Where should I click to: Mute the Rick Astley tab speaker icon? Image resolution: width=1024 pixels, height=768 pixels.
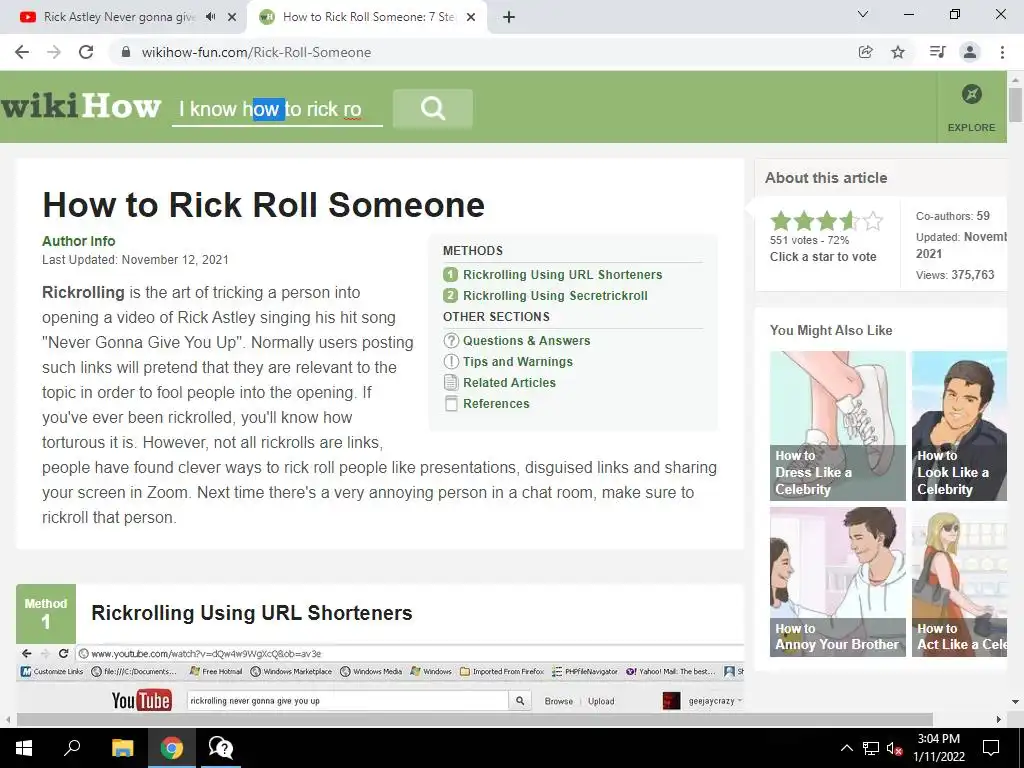(x=210, y=17)
